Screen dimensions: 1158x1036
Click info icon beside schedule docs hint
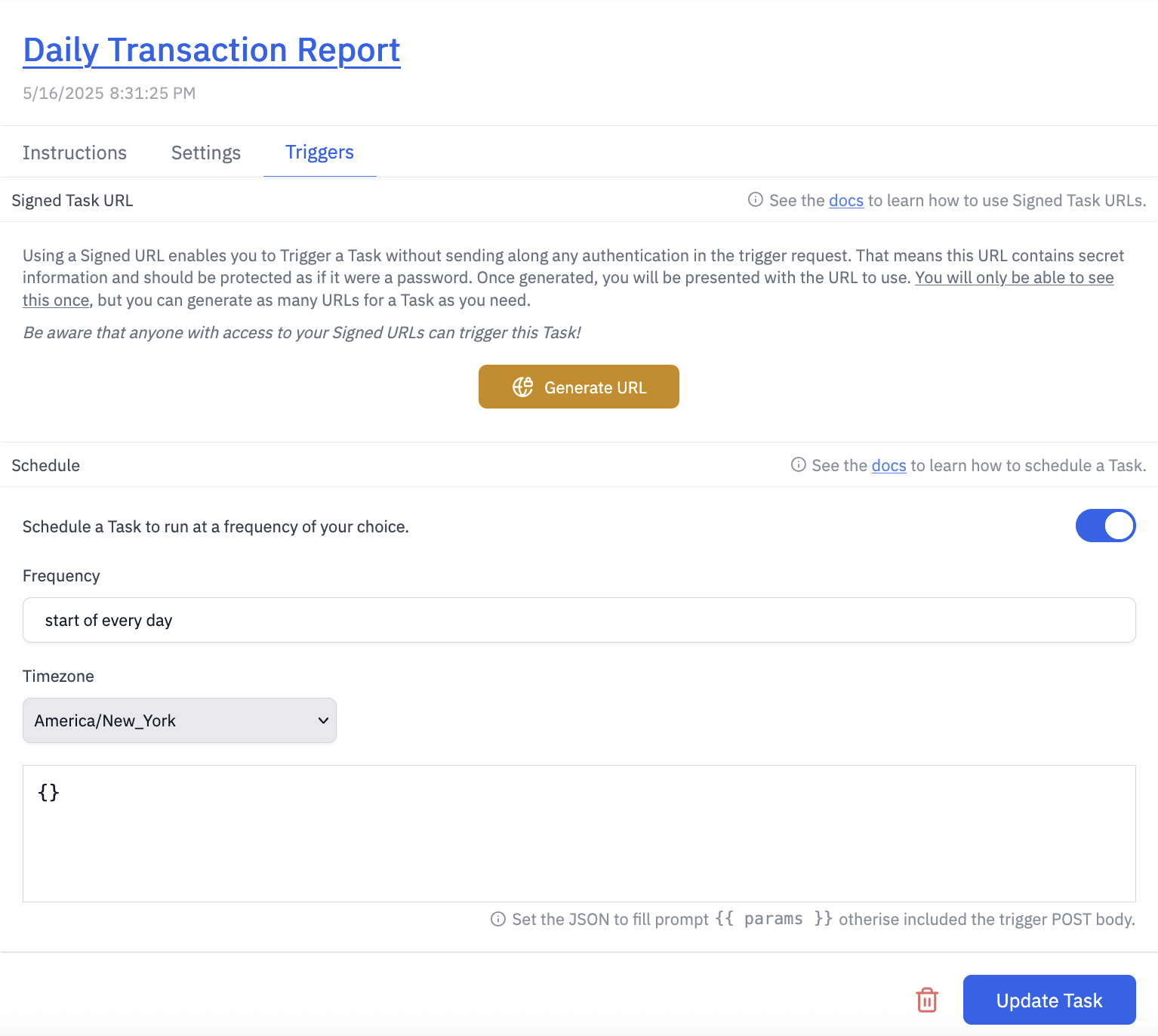click(x=798, y=465)
